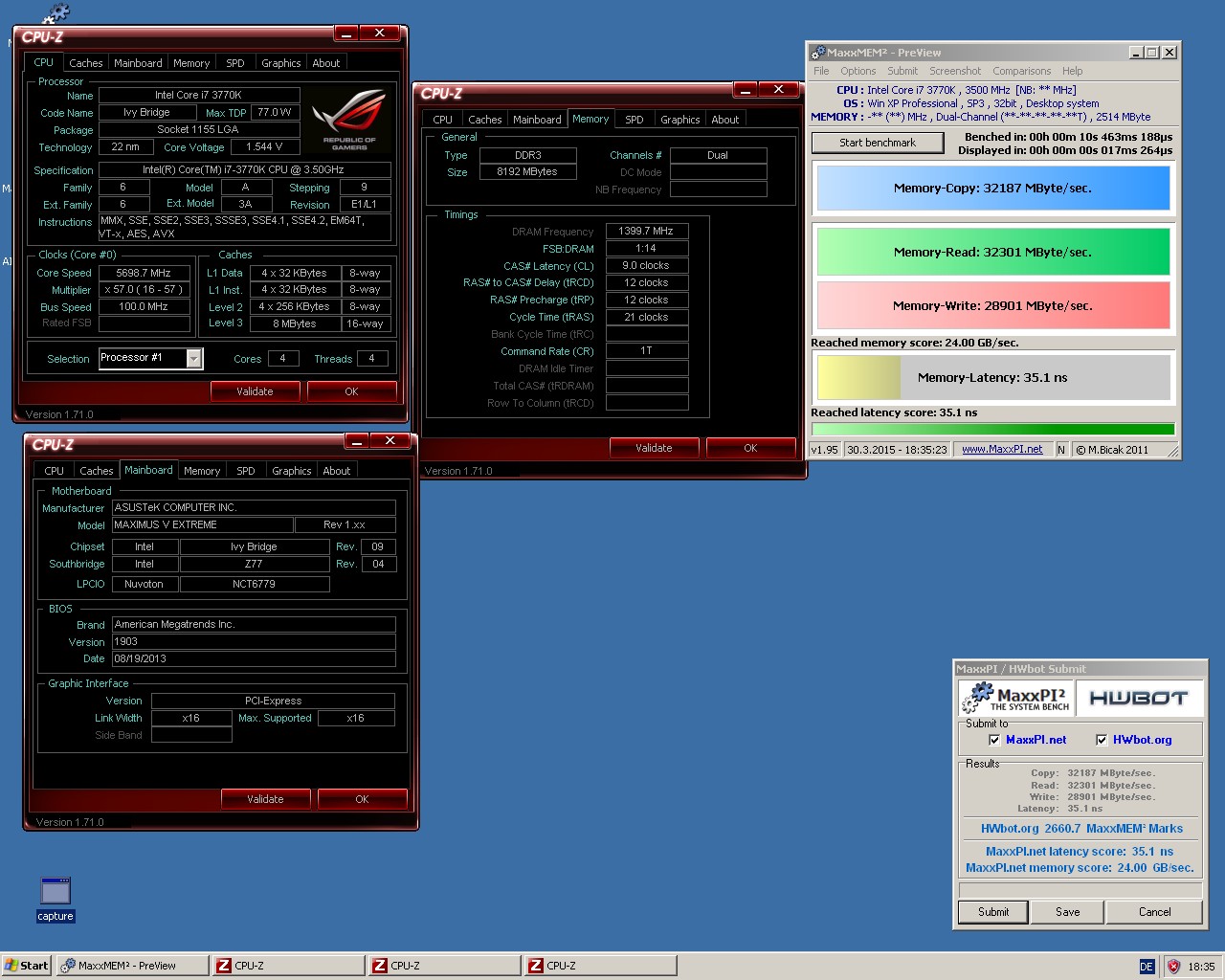
Task: Switch to Graphics tab in Mainboard window
Action: (291, 471)
